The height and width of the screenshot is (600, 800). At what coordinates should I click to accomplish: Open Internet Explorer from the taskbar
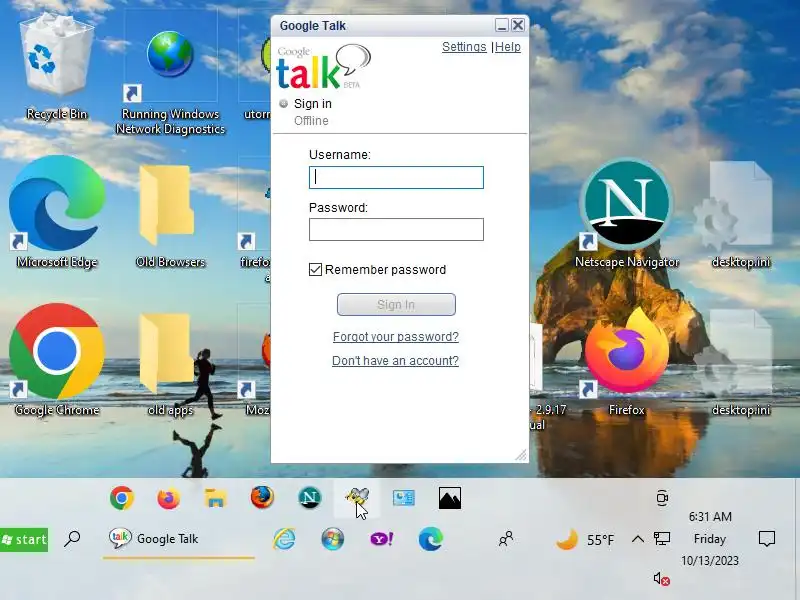pos(284,539)
